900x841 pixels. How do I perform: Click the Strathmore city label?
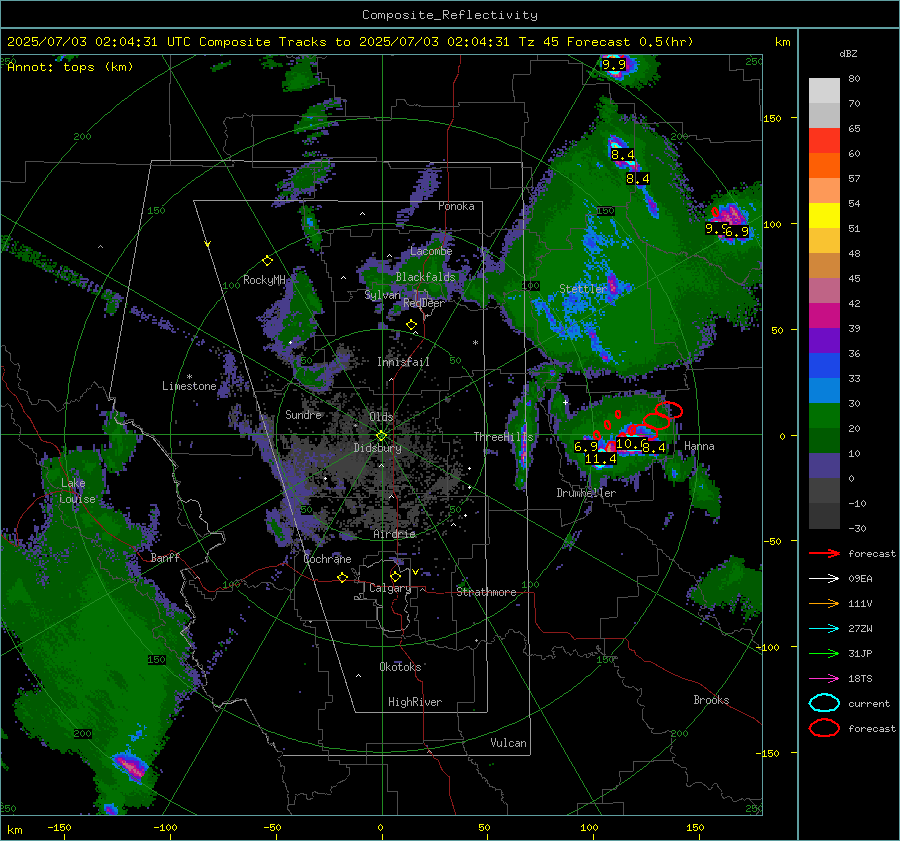[x=486, y=592]
